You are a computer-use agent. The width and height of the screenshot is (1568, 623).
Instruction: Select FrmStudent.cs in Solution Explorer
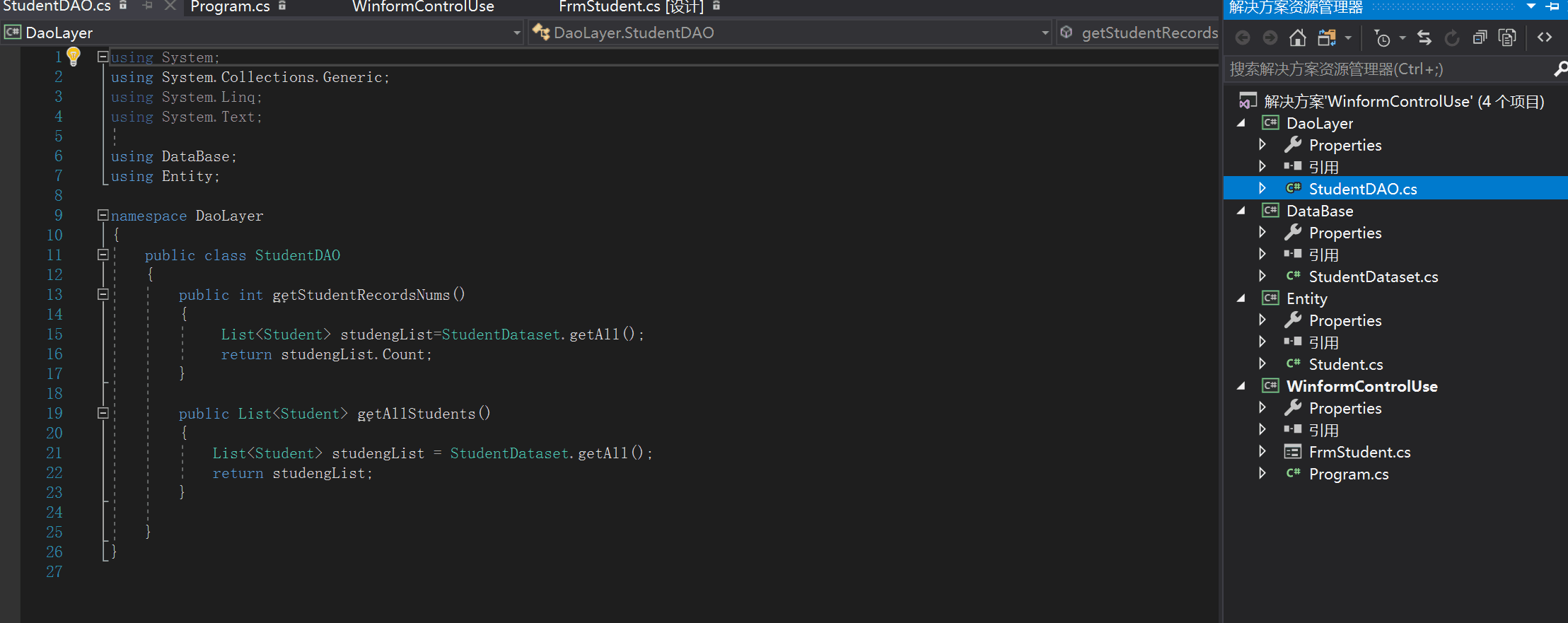(1359, 452)
